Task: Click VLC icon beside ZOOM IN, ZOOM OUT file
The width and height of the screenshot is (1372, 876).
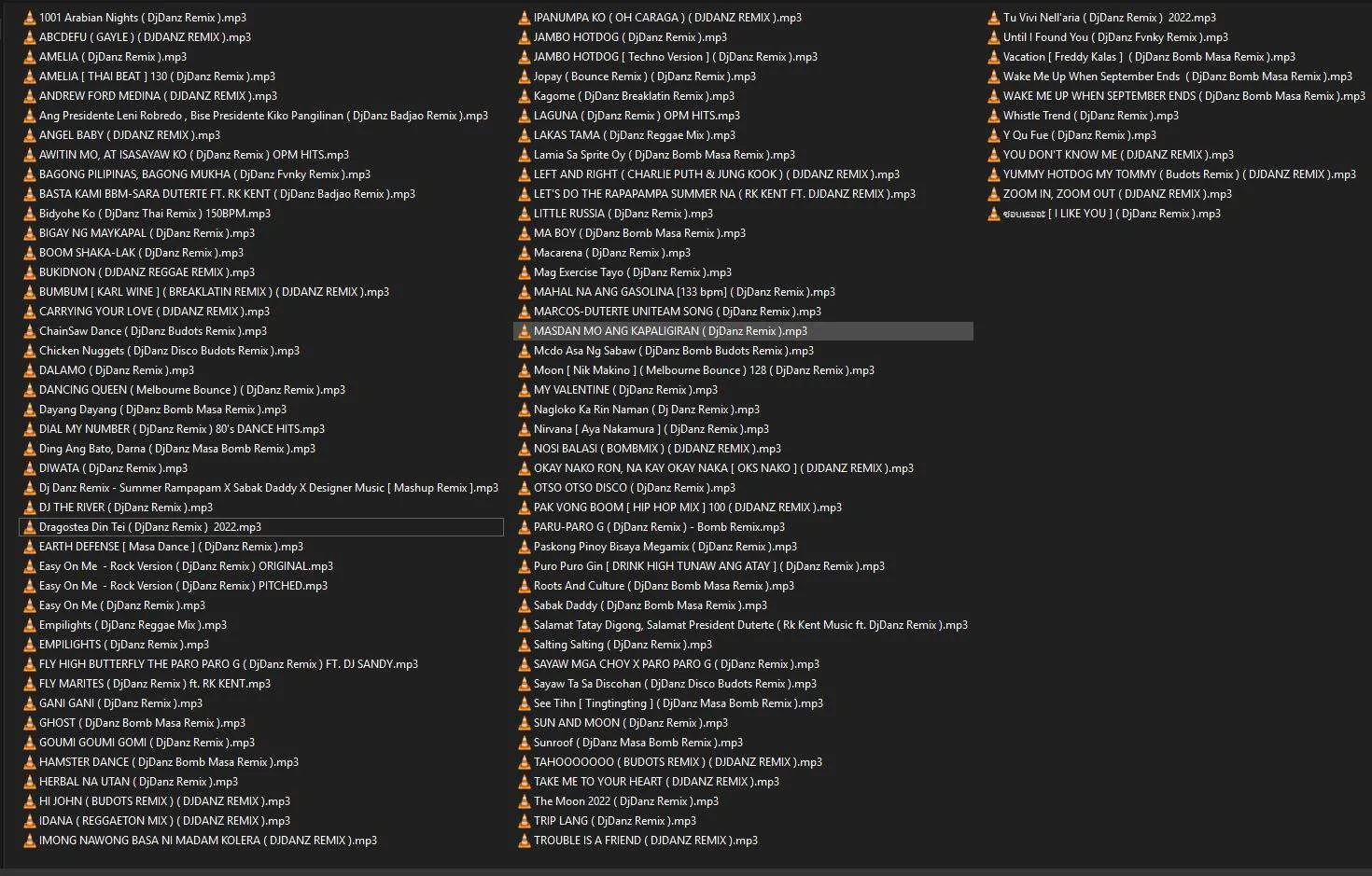Action: tap(994, 194)
